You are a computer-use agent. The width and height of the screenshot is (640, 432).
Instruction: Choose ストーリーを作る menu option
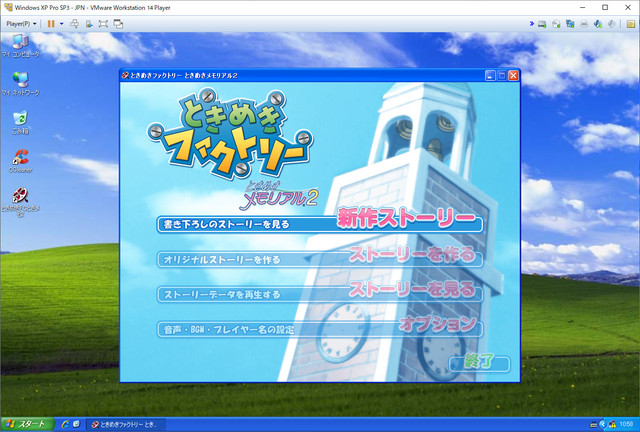click(x=320, y=257)
